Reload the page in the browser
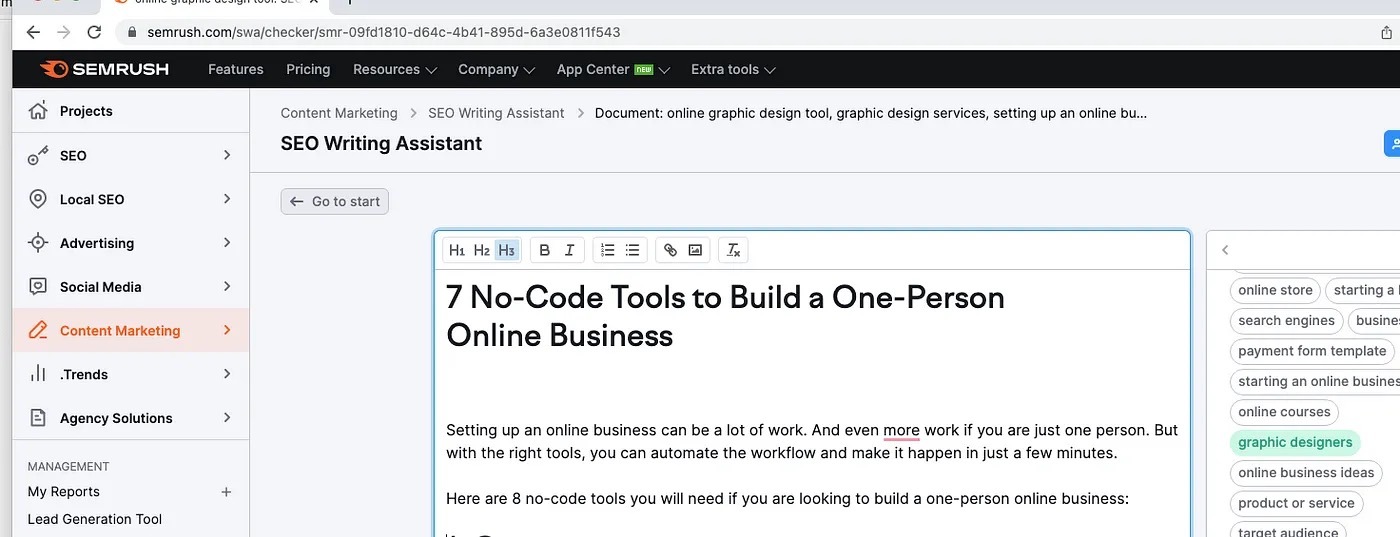Viewport: 1400px width, 537px height. coord(94,32)
